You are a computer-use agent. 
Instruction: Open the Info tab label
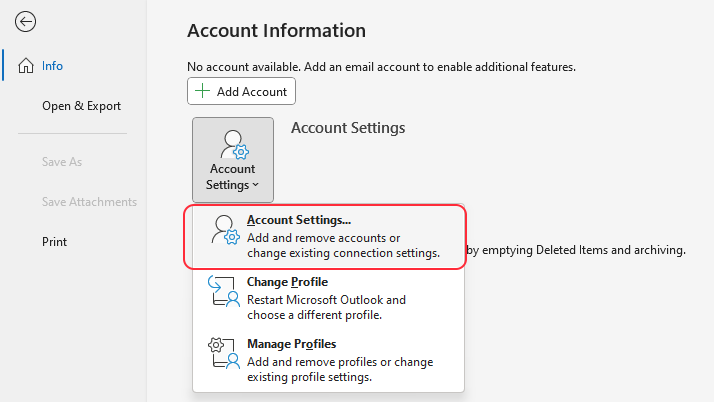pyautogui.click(x=52, y=66)
